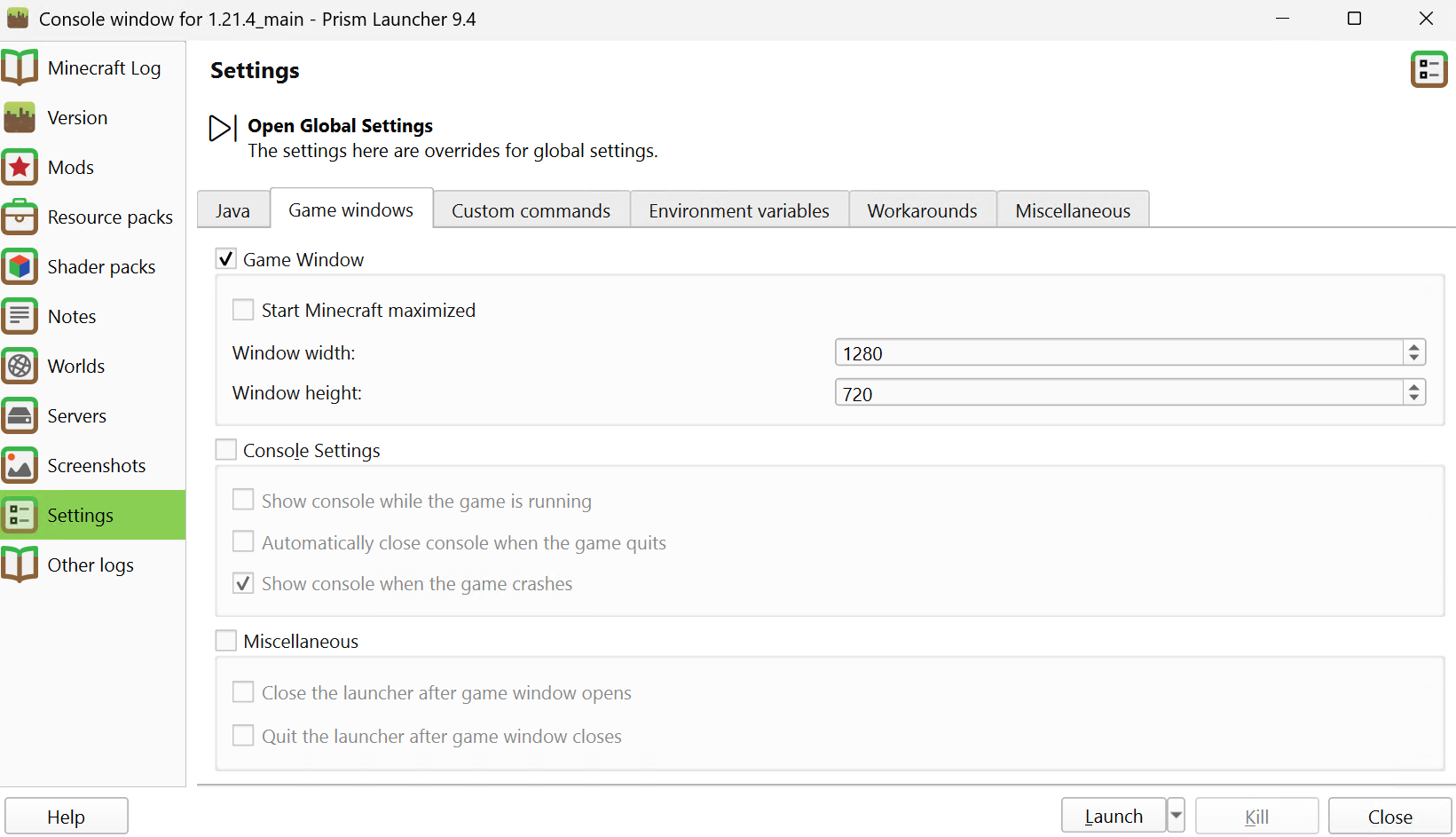Decrease Window width with down arrow
This screenshot has height=837, width=1456.
tap(1414, 358)
